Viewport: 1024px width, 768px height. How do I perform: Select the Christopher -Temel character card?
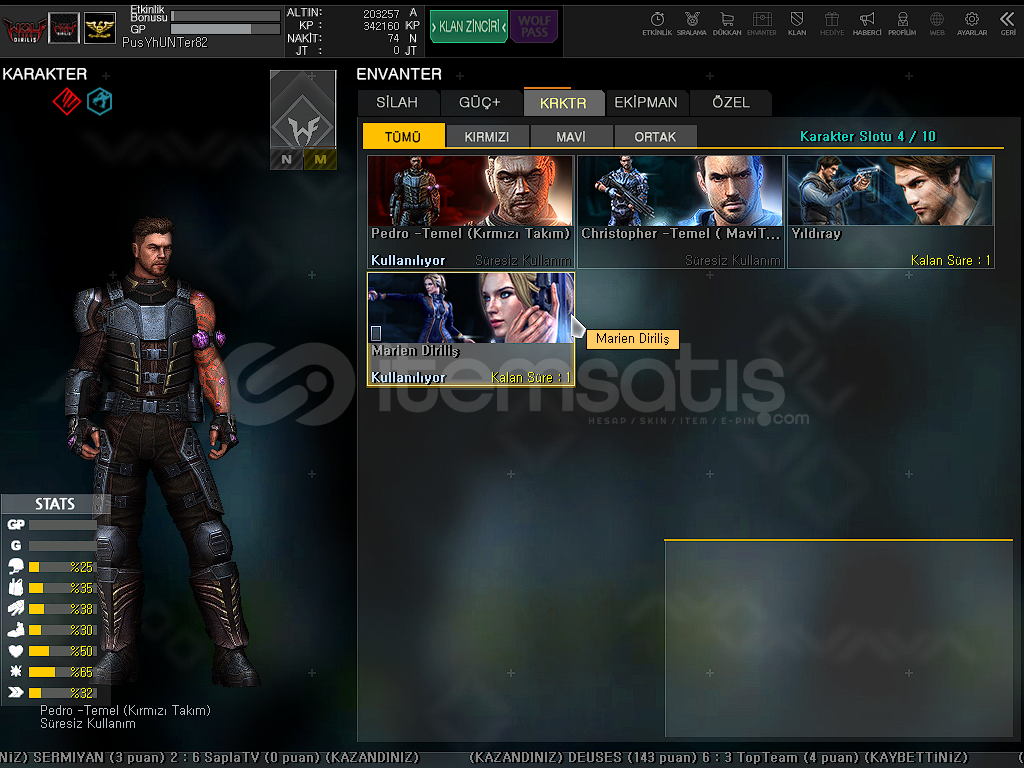click(680, 212)
